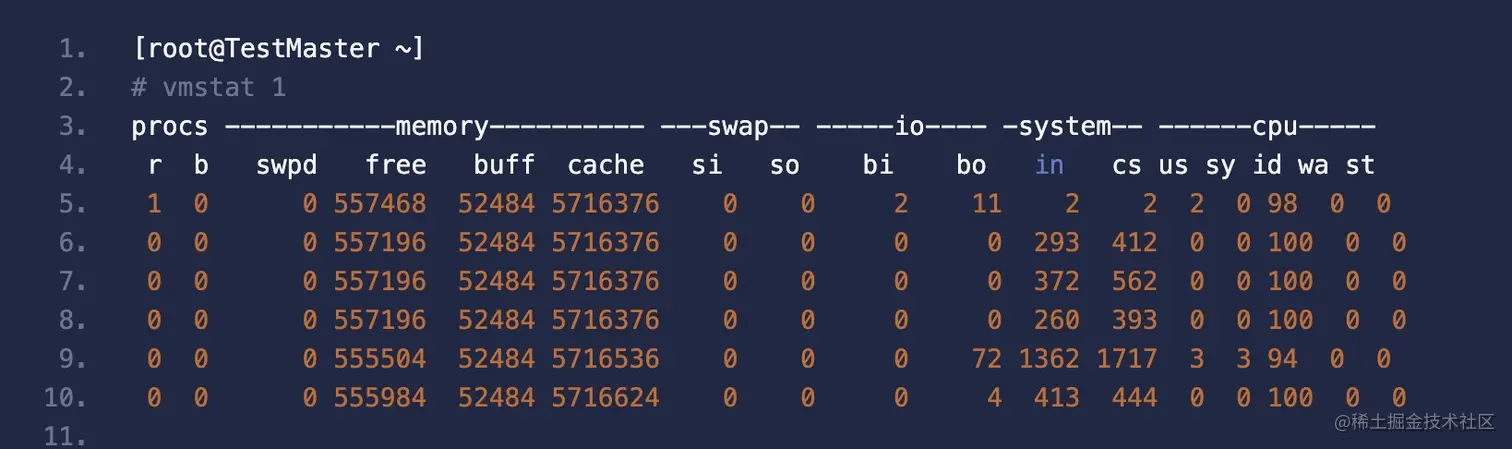Click the blue highlighted 'in' column header

[x=1049, y=165]
